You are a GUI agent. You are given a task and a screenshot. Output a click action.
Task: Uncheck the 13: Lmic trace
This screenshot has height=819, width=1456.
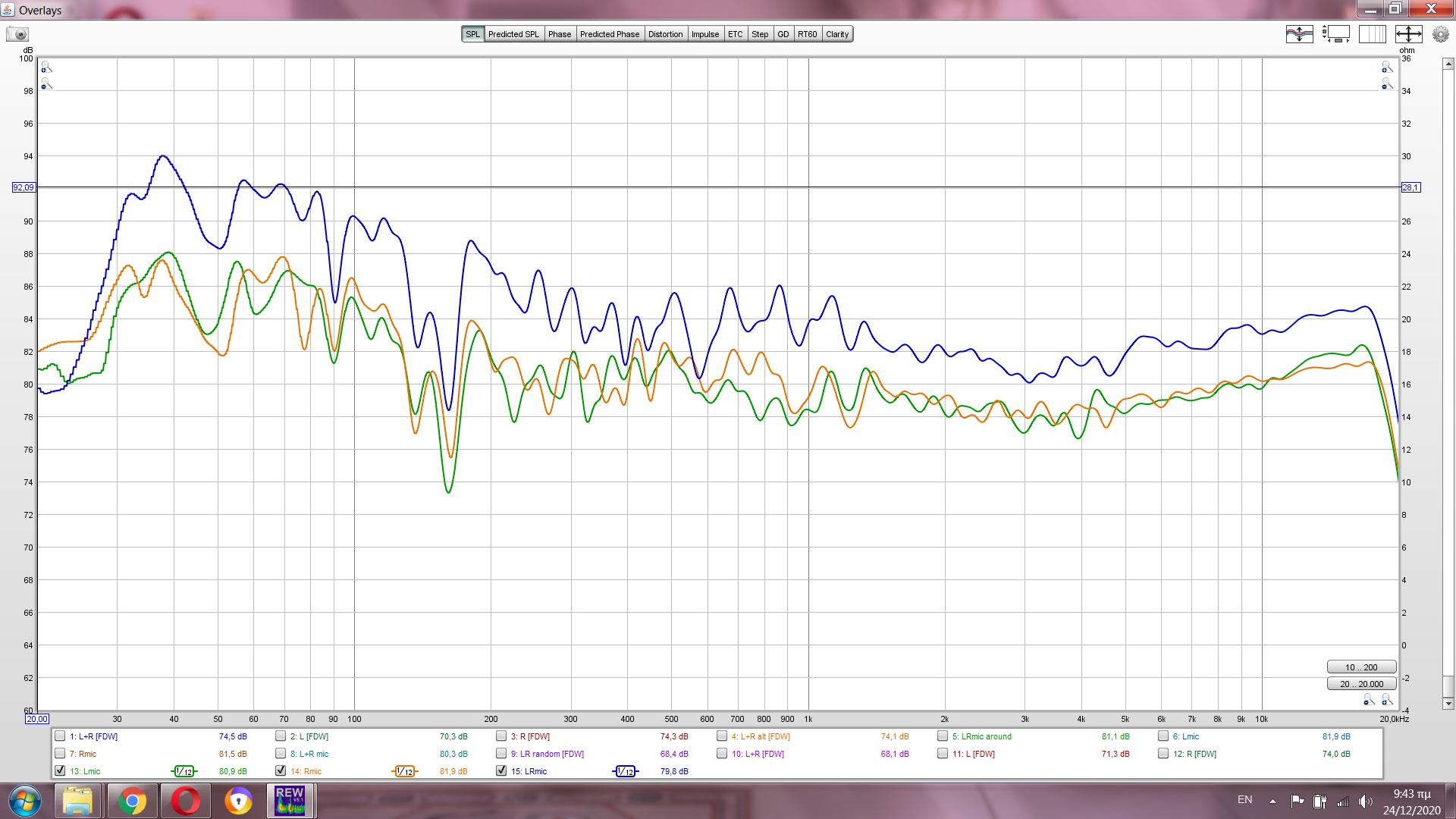pyautogui.click(x=60, y=770)
